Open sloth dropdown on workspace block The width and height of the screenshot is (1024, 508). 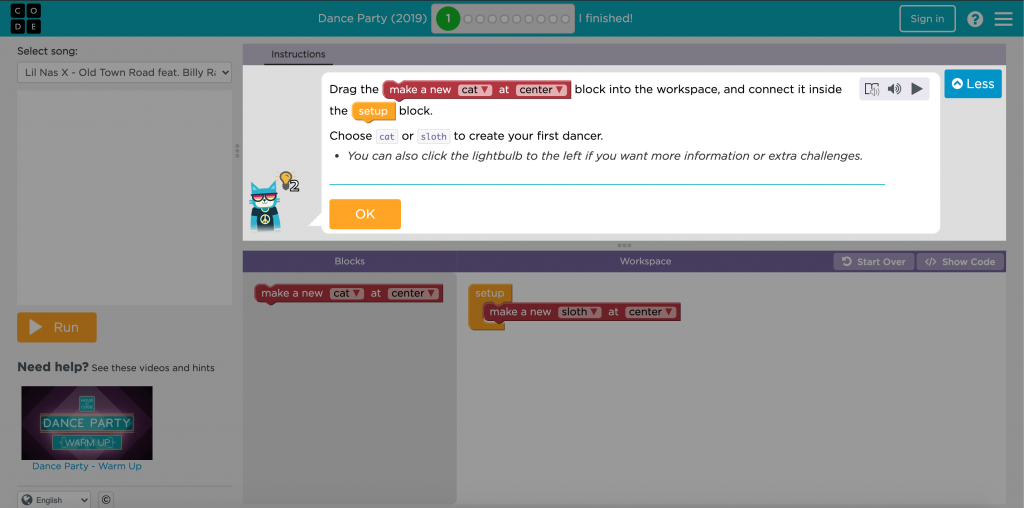pyautogui.click(x=580, y=312)
